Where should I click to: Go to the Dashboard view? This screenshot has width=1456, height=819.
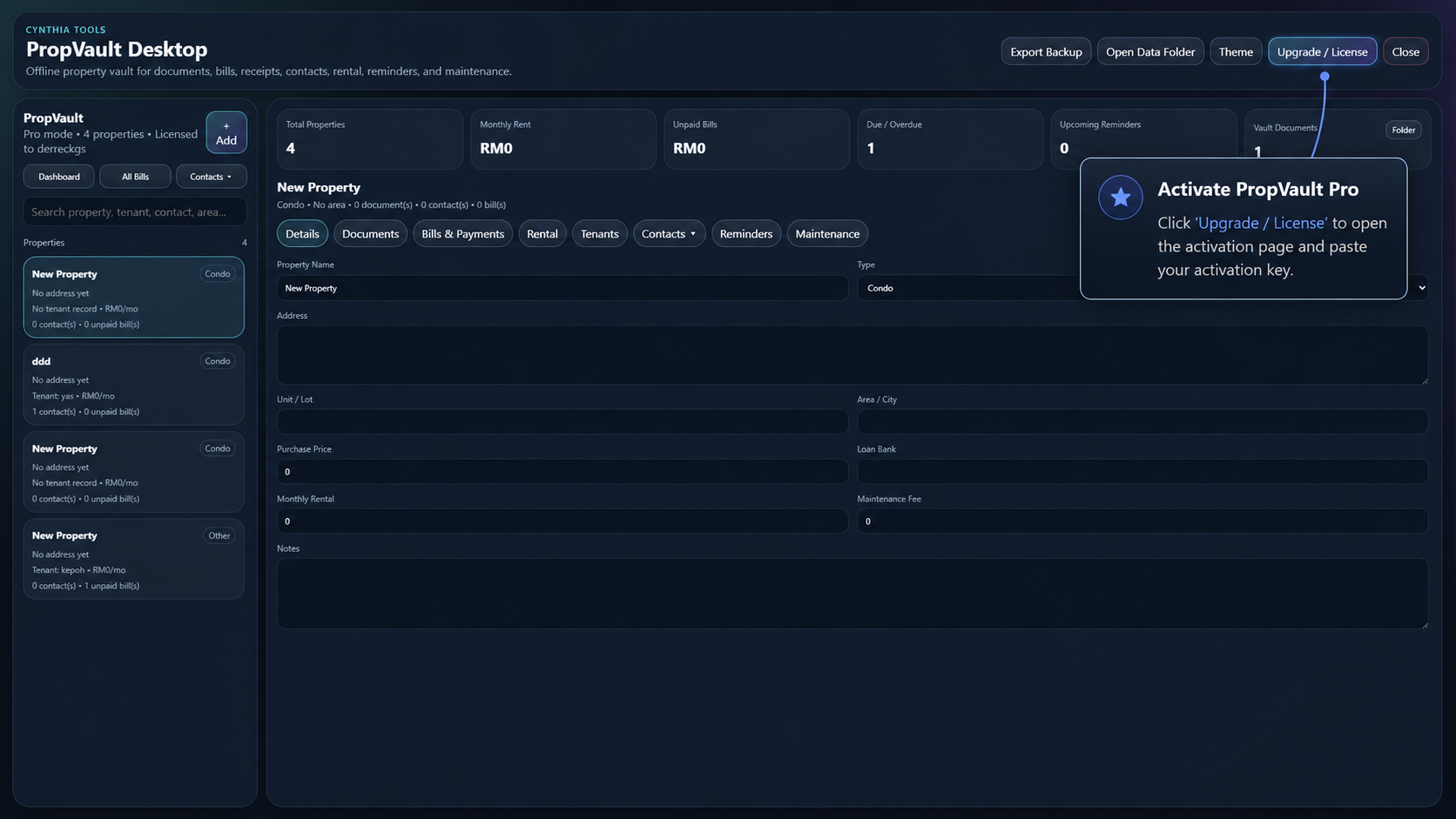59,177
